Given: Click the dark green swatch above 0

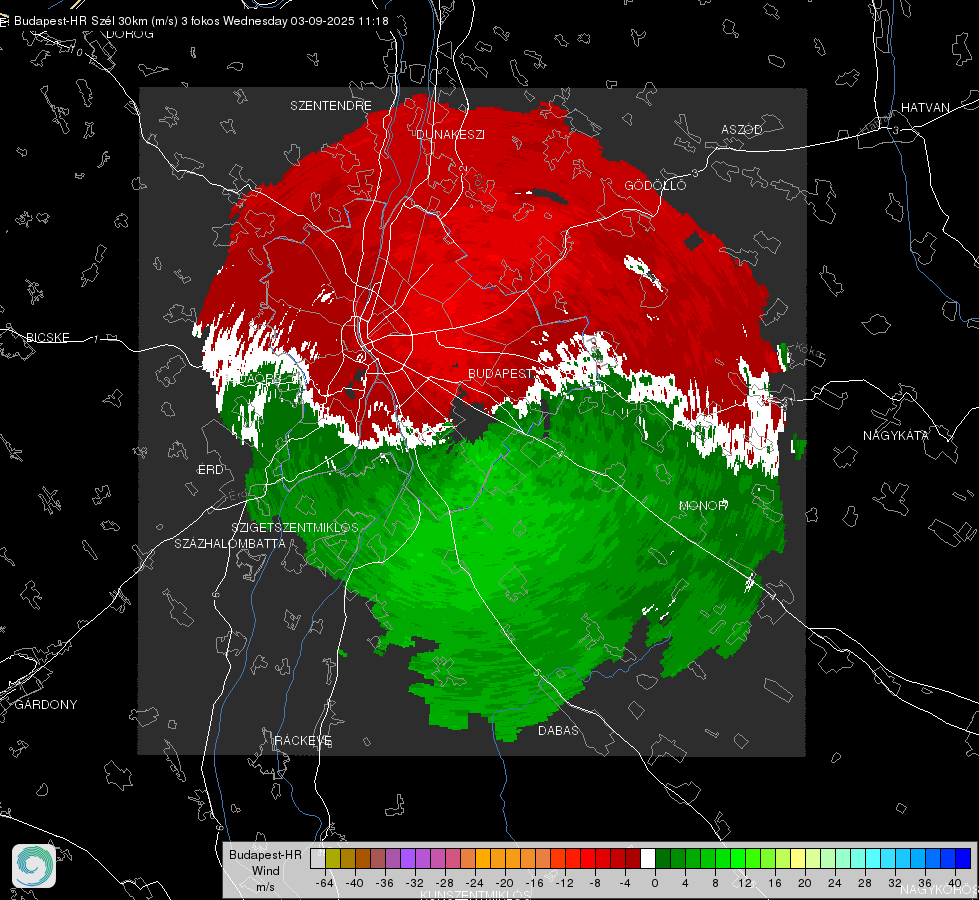Looking at the screenshot, I should coord(663,859).
